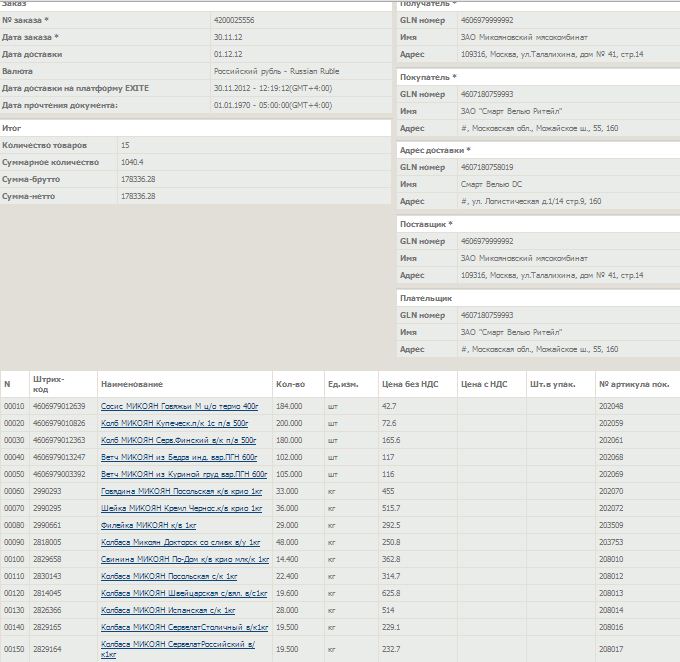Select Поставщик GLN number 4606979999992
The height and width of the screenshot is (662, 680).
pyautogui.click(x=487, y=241)
